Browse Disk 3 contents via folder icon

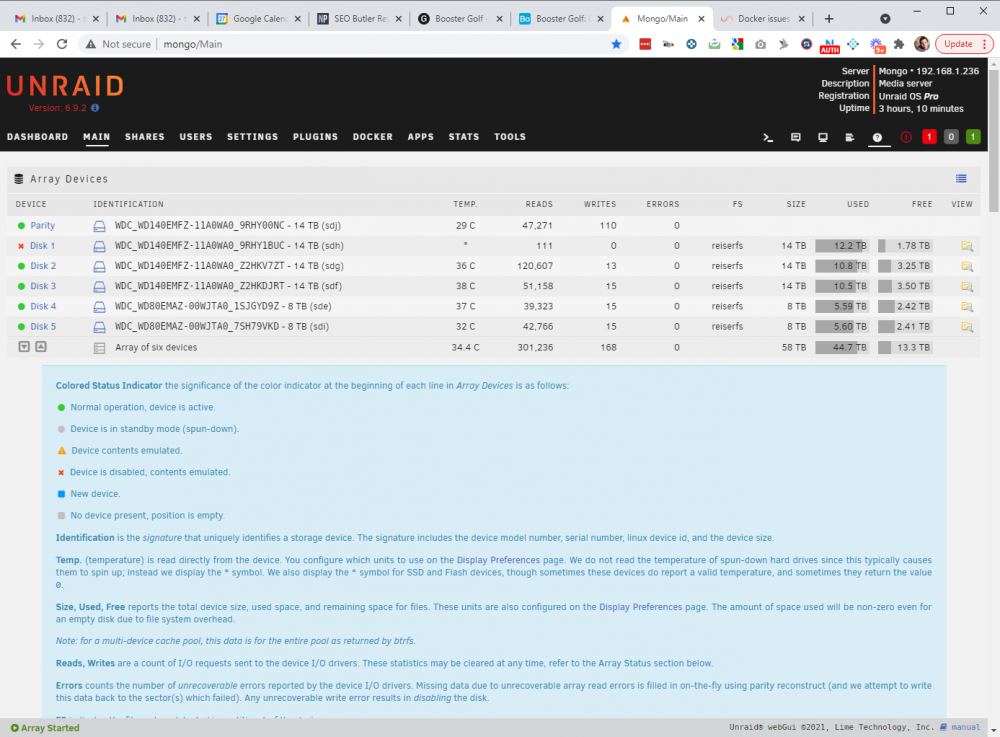[x=967, y=287]
